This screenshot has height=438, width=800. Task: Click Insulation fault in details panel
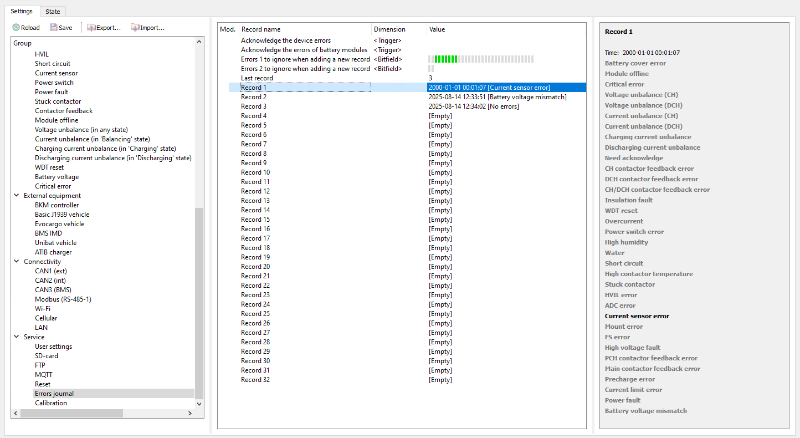click(x=629, y=200)
